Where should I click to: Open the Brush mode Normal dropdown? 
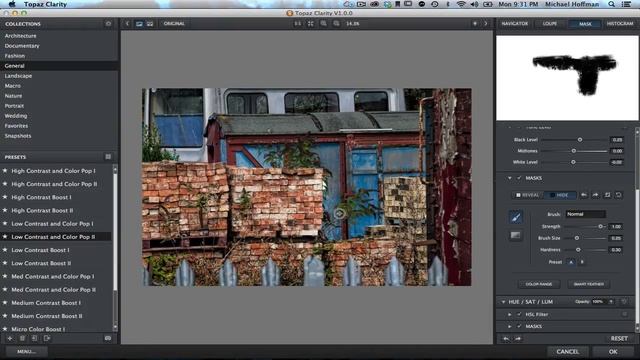click(x=585, y=214)
